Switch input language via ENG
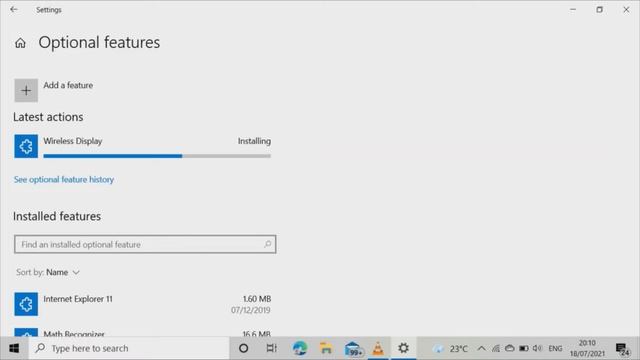 tap(555, 349)
